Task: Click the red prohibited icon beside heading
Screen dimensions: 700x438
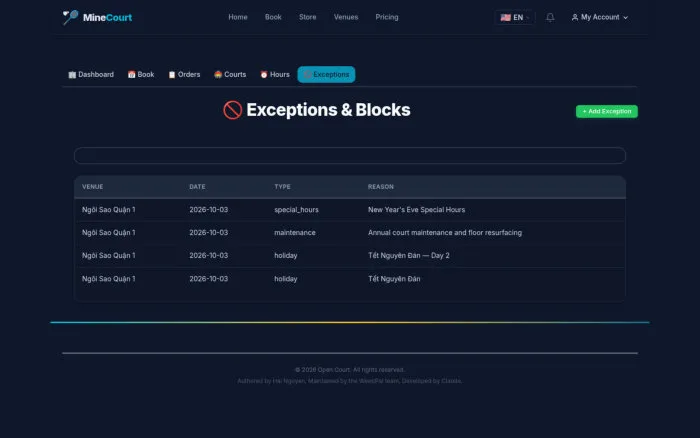Action: pyautogui.click(x=233, y=110)
